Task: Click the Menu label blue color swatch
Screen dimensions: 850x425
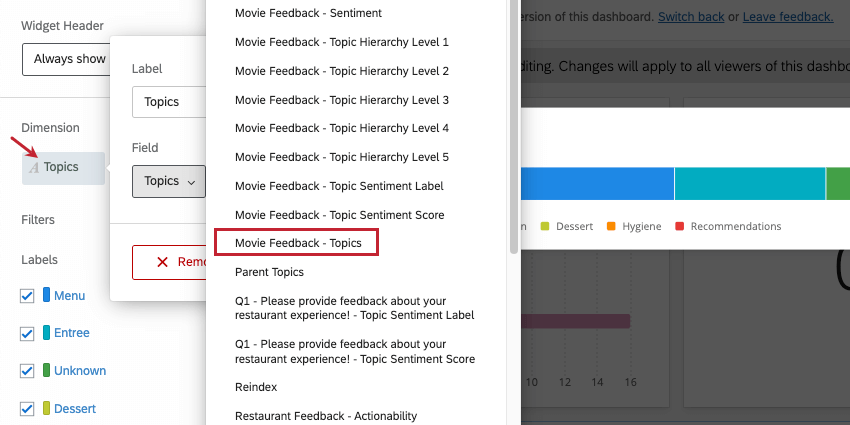Action: coord(46,295)
